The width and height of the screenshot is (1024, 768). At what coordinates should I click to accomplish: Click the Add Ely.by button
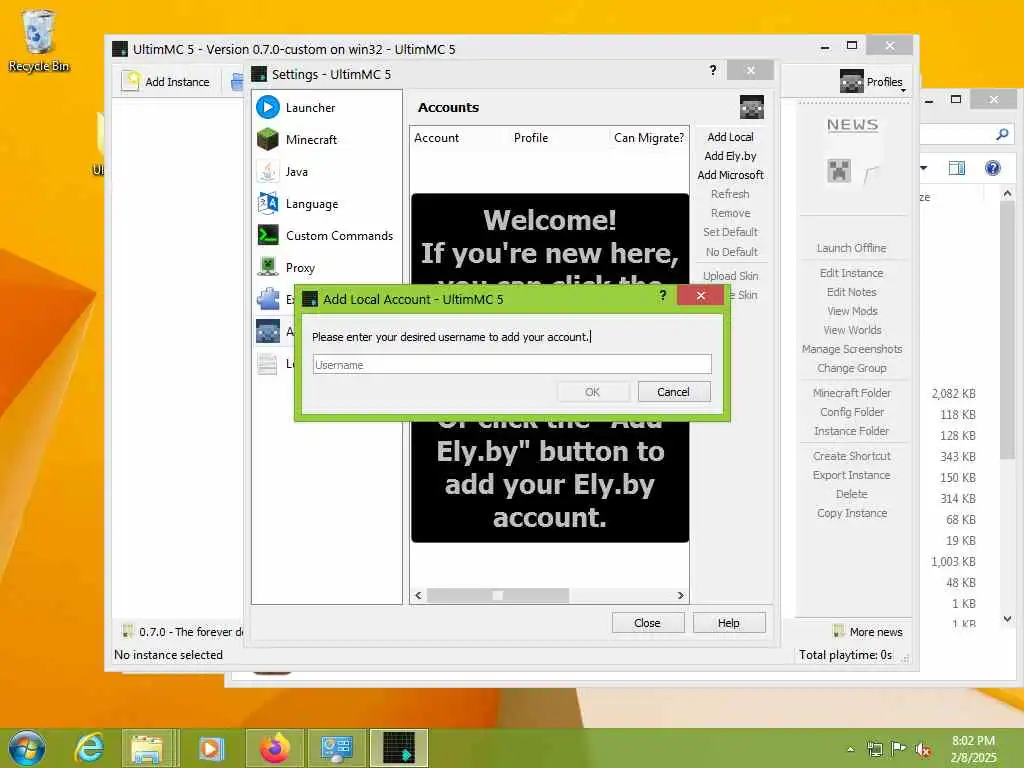pyautogui.click(x=730, y=155)
